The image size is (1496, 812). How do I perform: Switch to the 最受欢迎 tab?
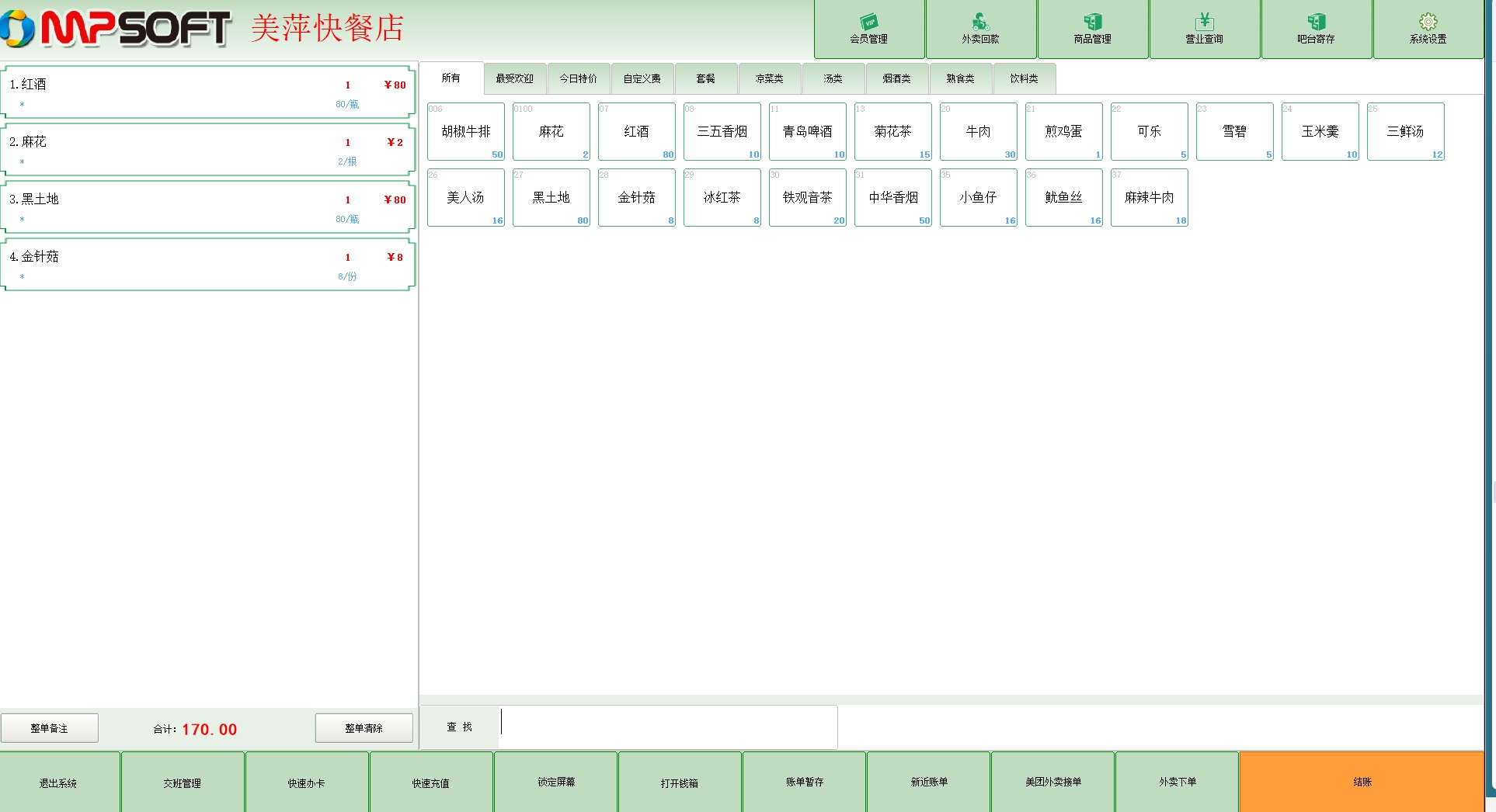514,78
